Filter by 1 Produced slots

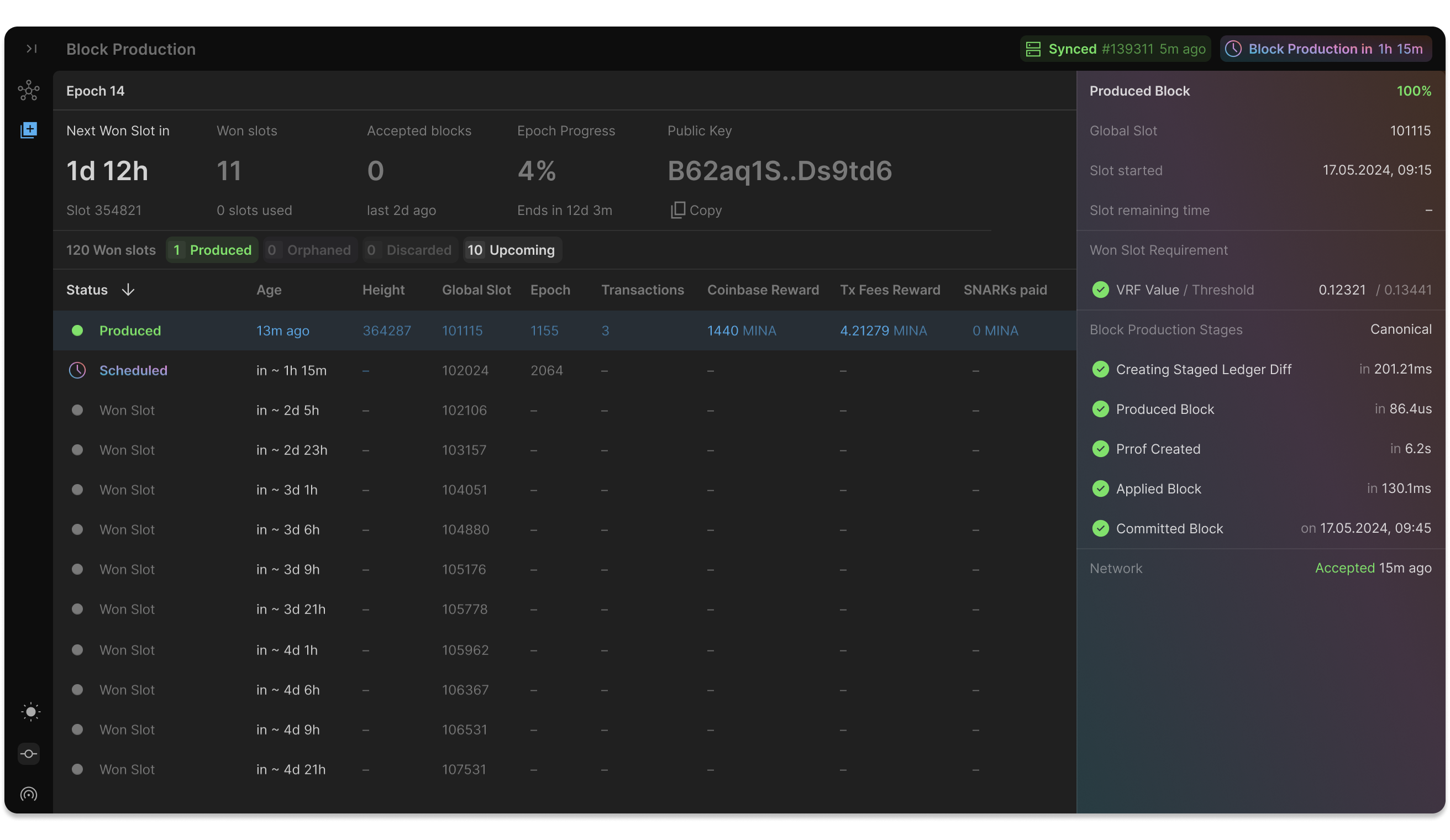212,250
